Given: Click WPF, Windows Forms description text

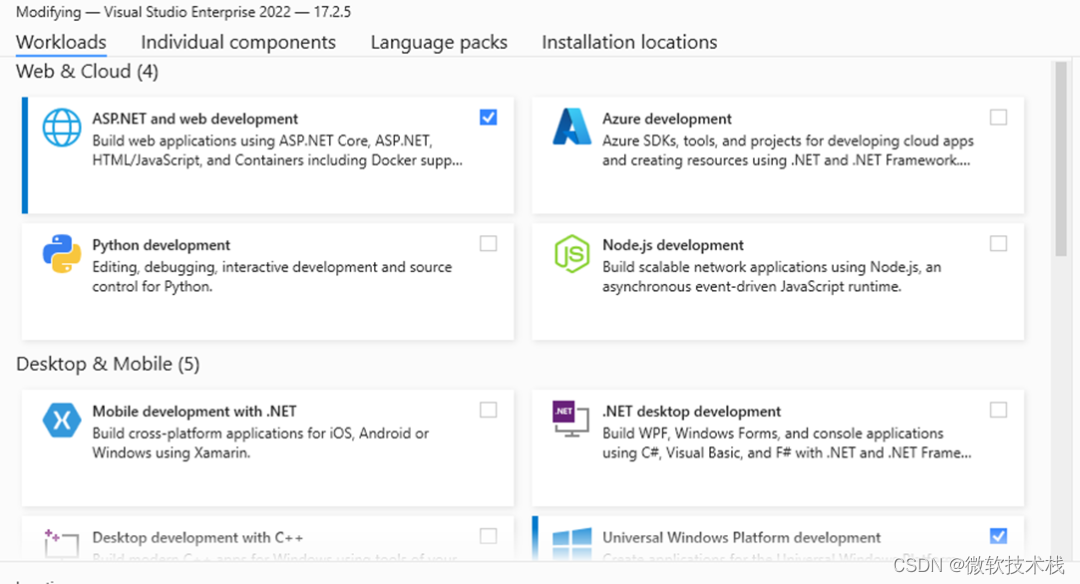Looking at the screenshot, I should click(x=787, y=443).
